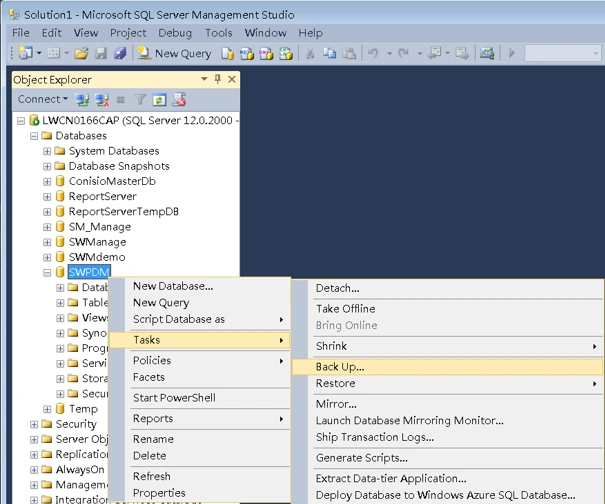This screenshot has height=504, width=605.
Task: Click the Redo arrow icon
Action: (403, 53)
